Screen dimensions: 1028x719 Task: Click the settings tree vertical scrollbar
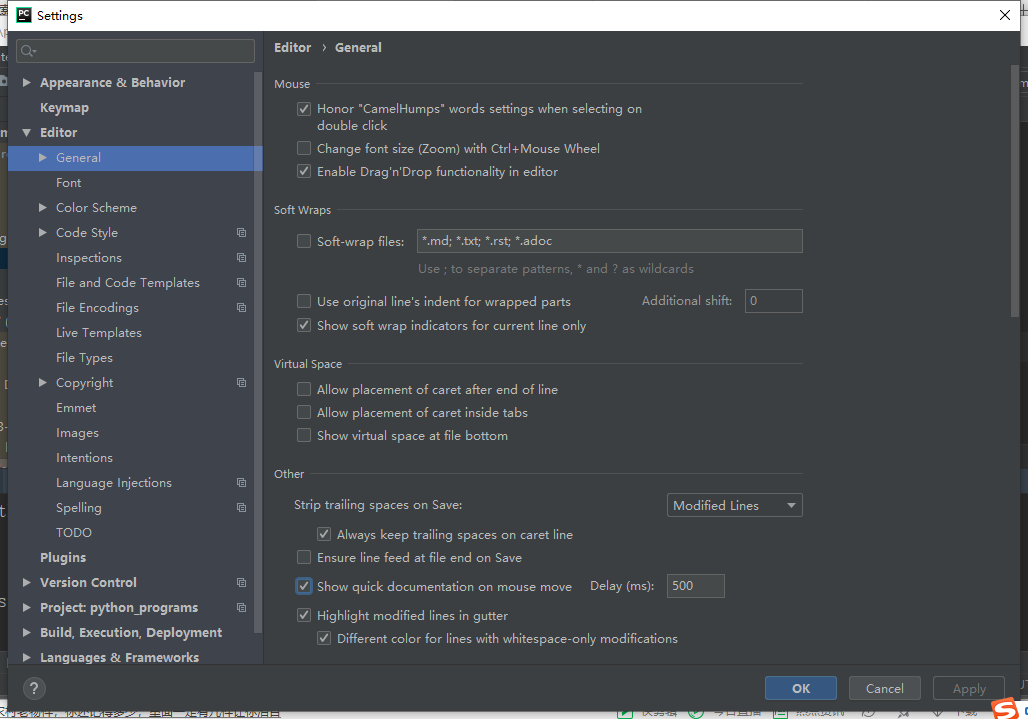(258, 352)
